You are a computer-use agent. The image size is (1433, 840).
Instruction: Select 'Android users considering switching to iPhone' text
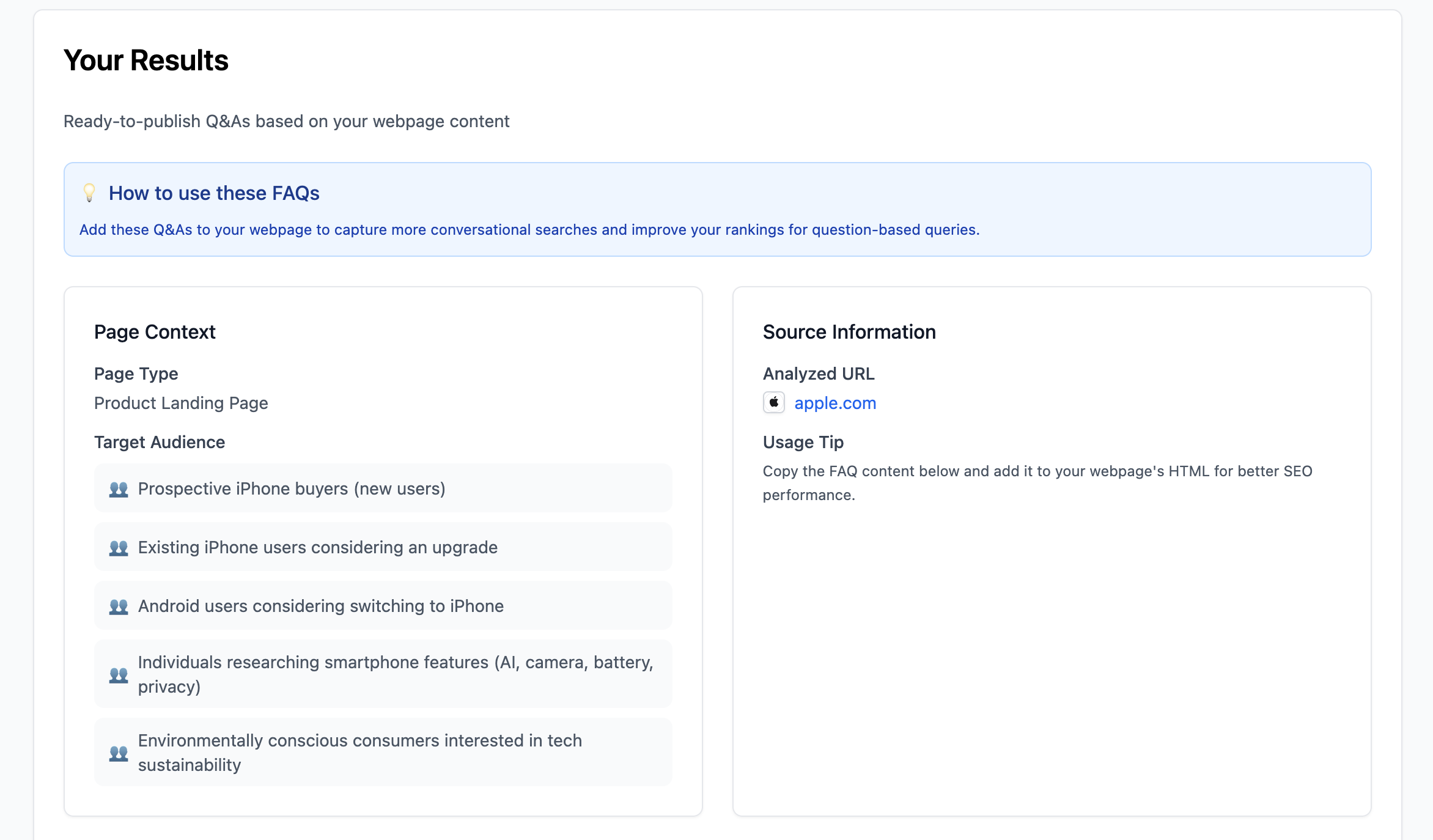(321, 606)
